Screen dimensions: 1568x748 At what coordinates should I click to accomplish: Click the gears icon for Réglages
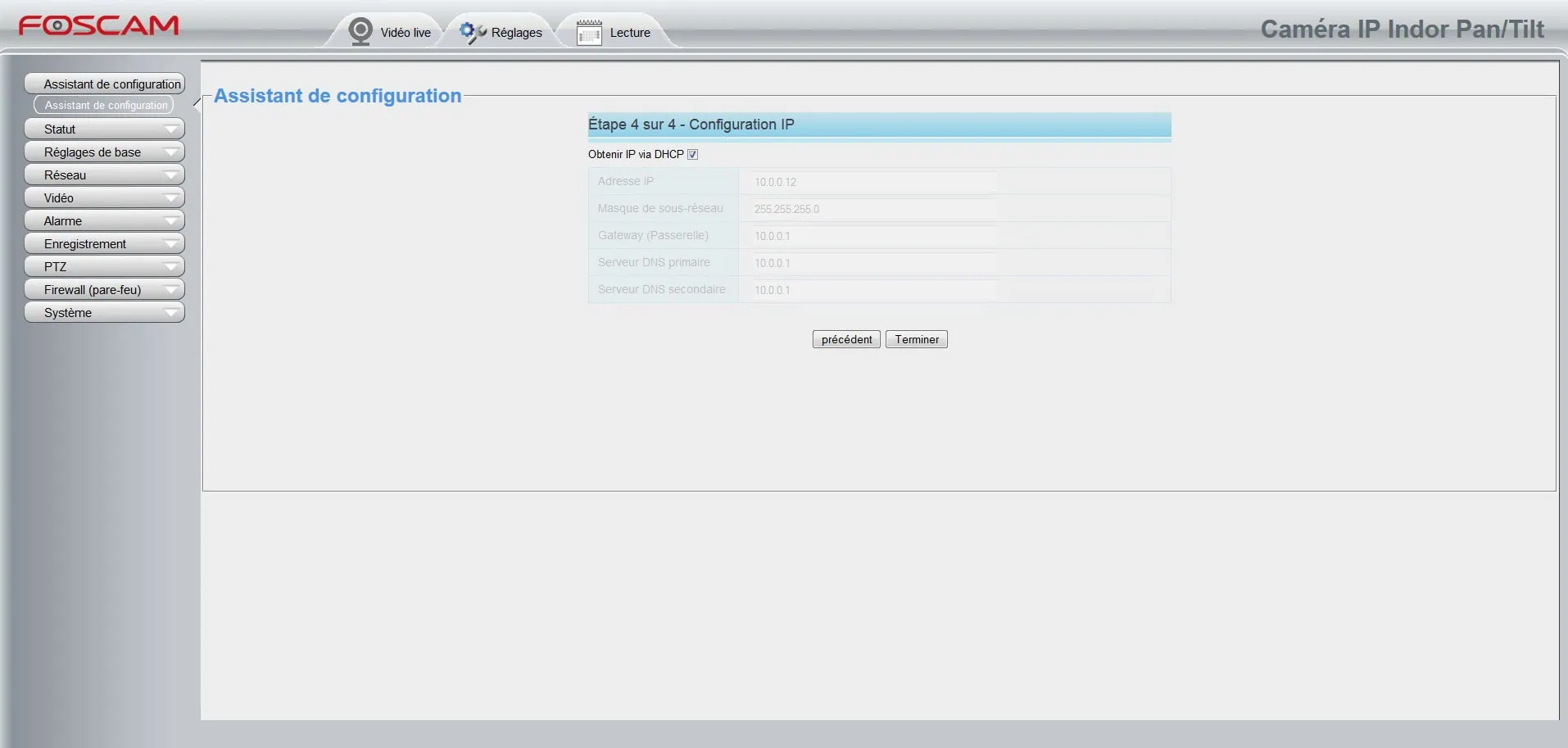[x=472, y=32]
